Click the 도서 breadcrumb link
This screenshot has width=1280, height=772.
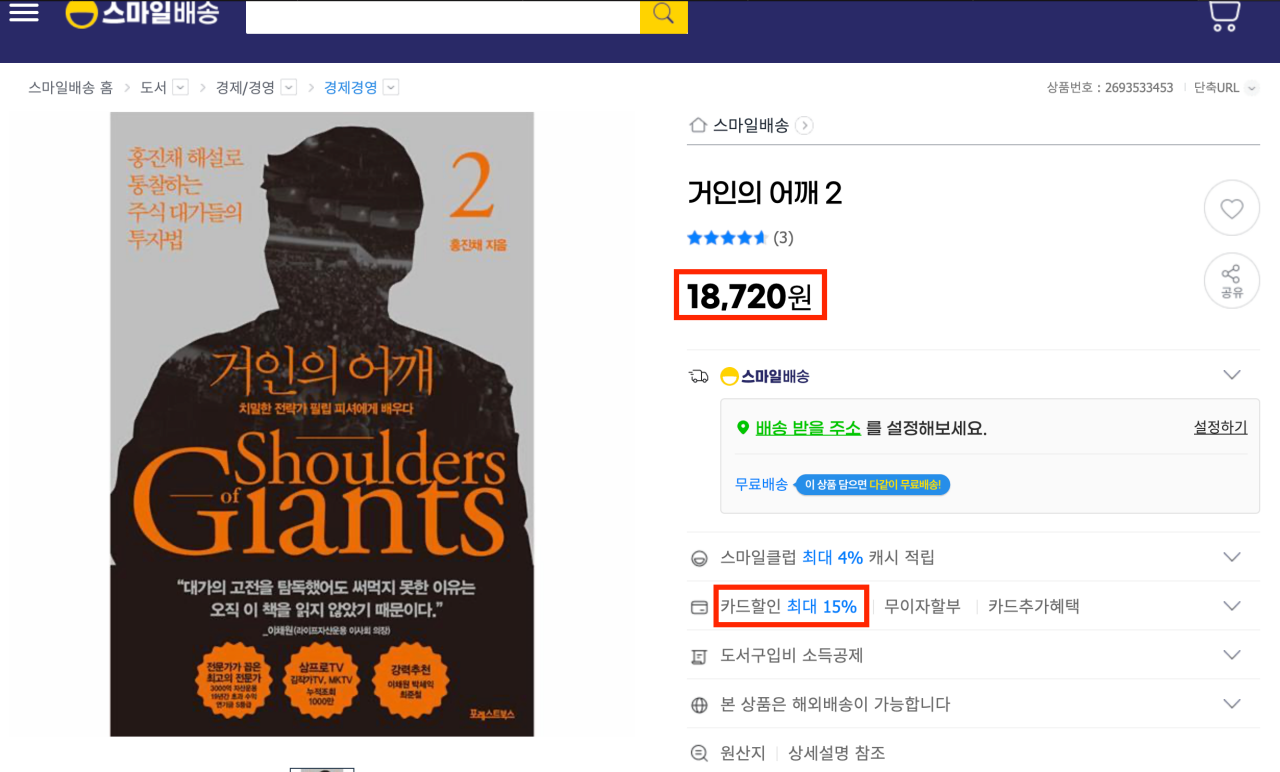pos(153,88)
